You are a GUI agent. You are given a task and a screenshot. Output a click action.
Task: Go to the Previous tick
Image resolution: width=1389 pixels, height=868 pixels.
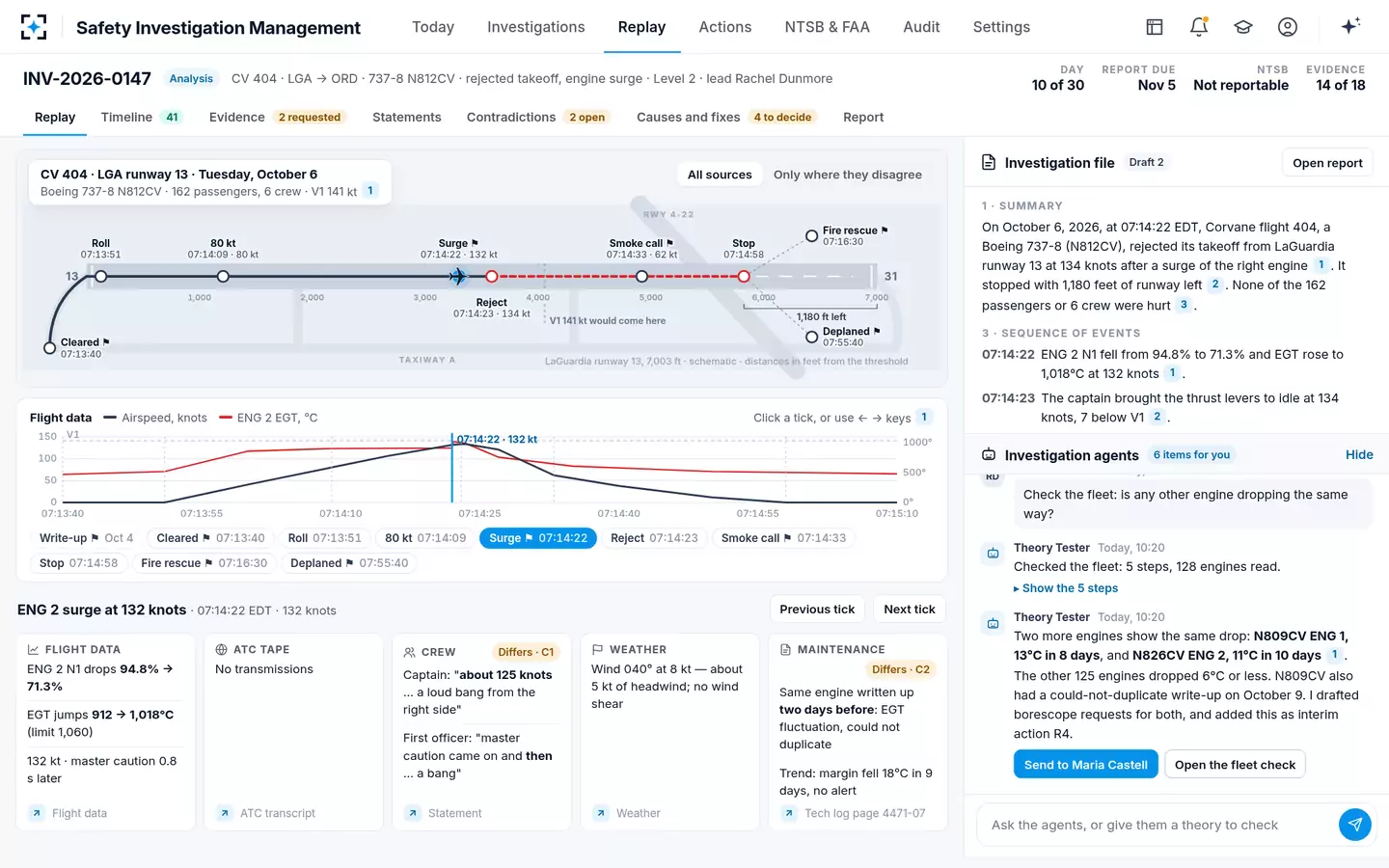click(x=817, y=610)
